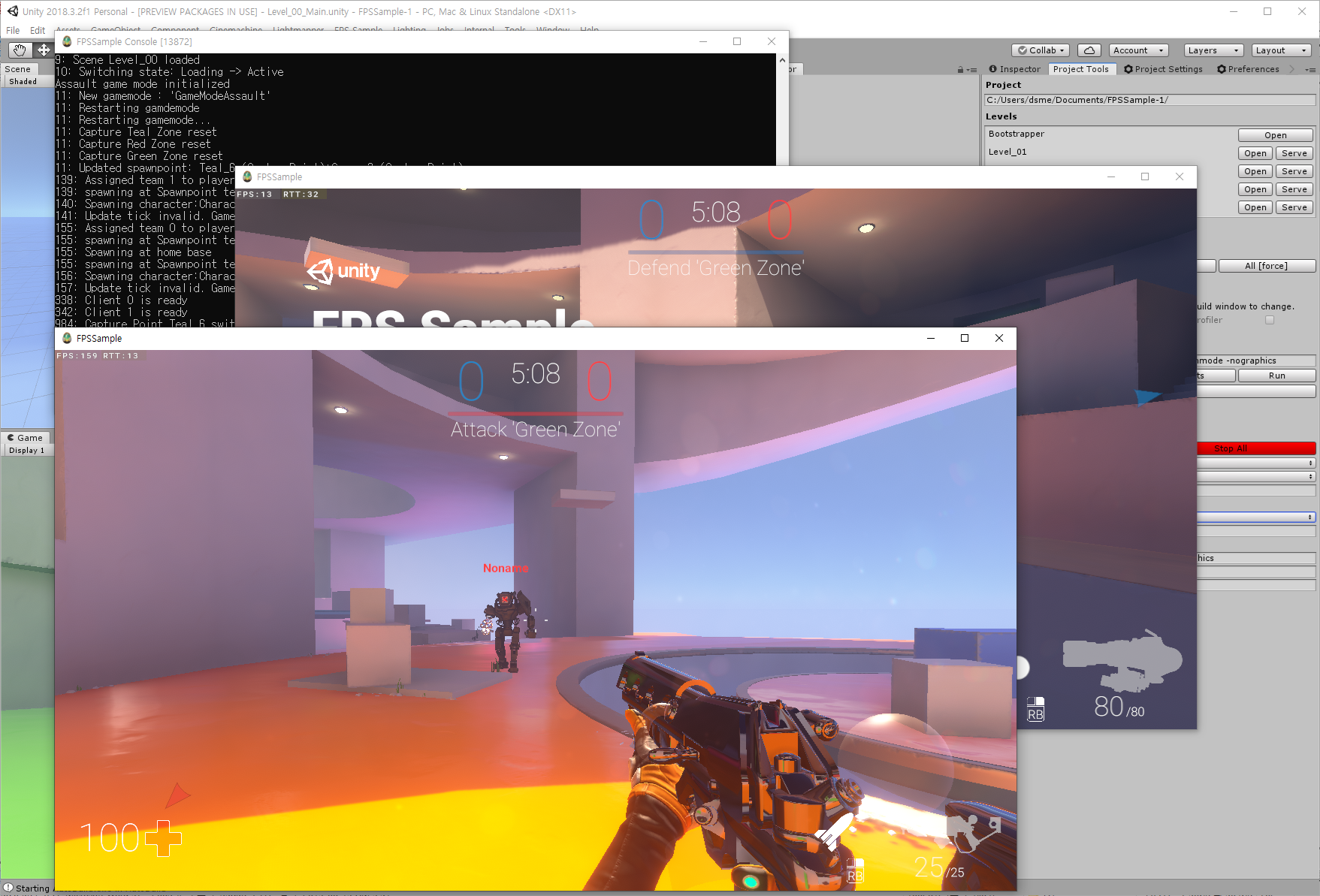Screen dimensions: 1320x896
Task: Open the Edit menu
Action: [38, 30]
